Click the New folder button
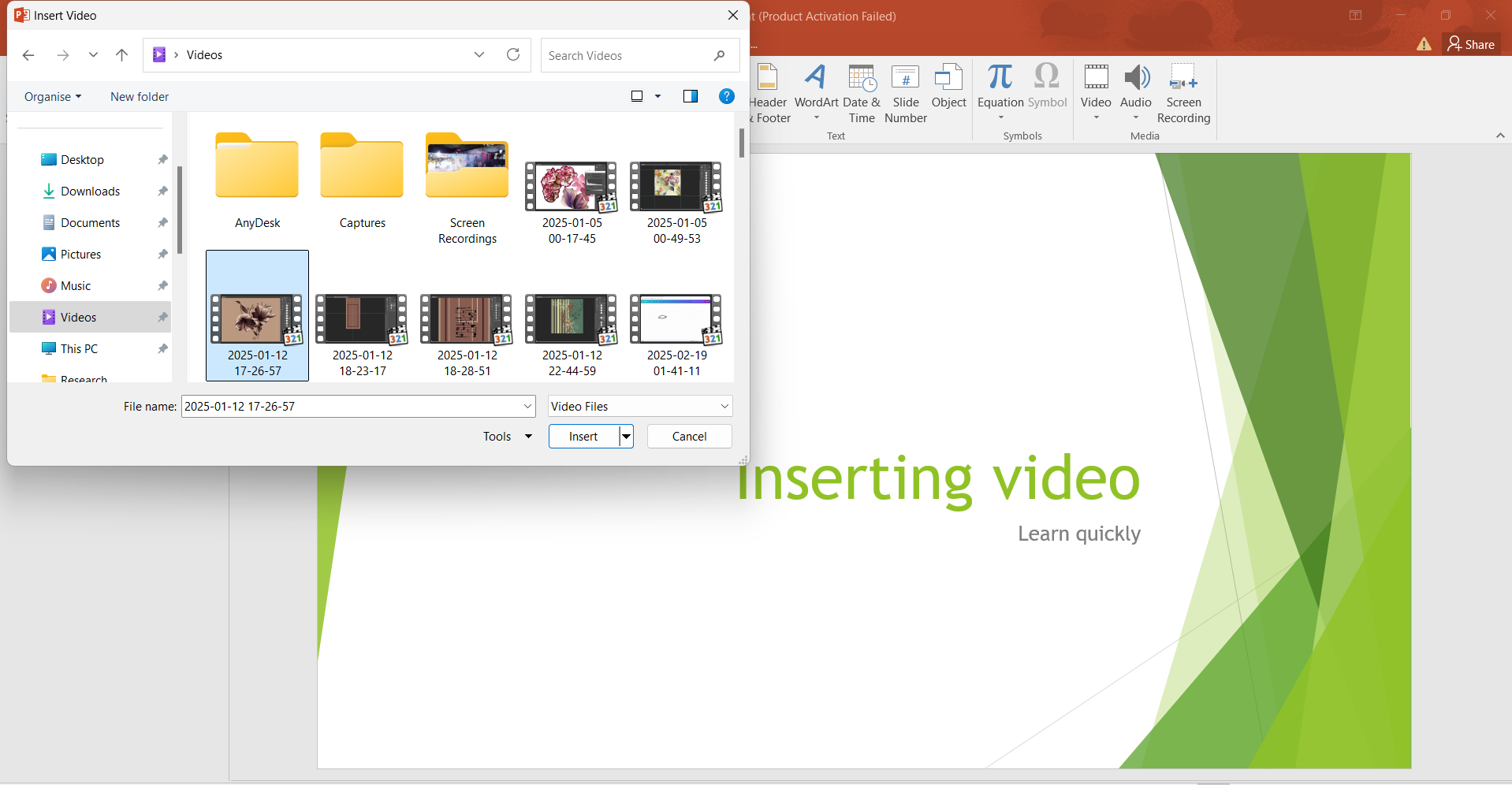The height and width of the screenshot is (785, 1512). tap(139, 96)
